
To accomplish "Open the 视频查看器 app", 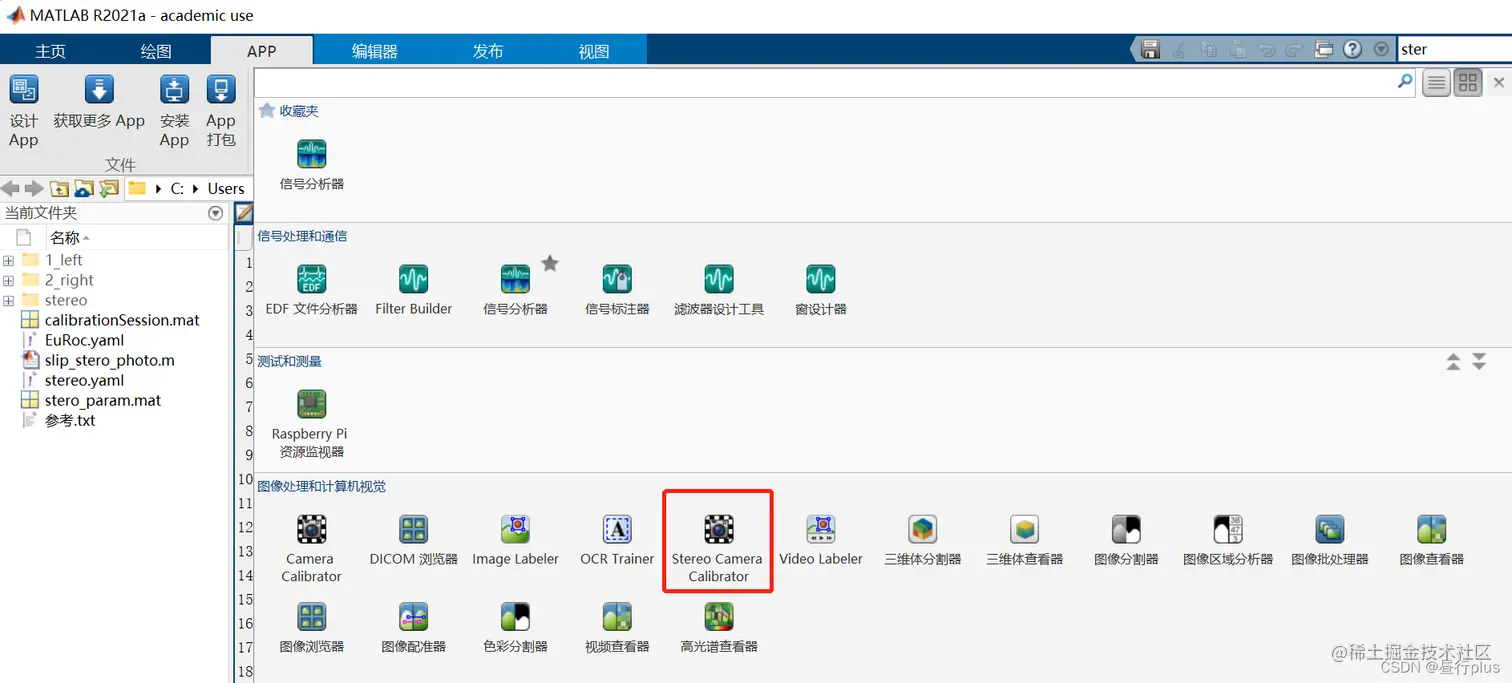I will [x=617, y=628].
